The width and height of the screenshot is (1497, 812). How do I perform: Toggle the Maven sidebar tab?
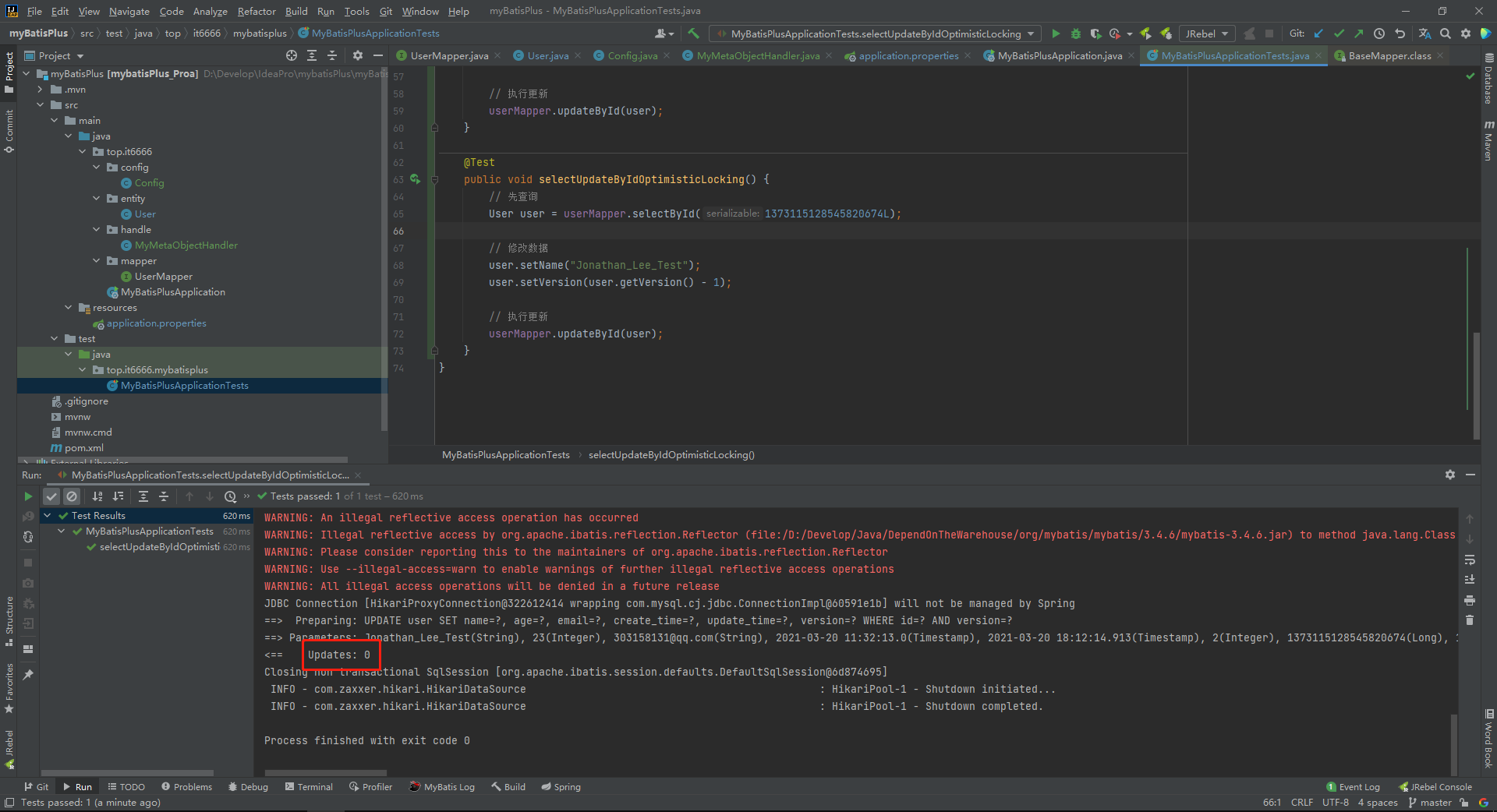[1488, 140]
